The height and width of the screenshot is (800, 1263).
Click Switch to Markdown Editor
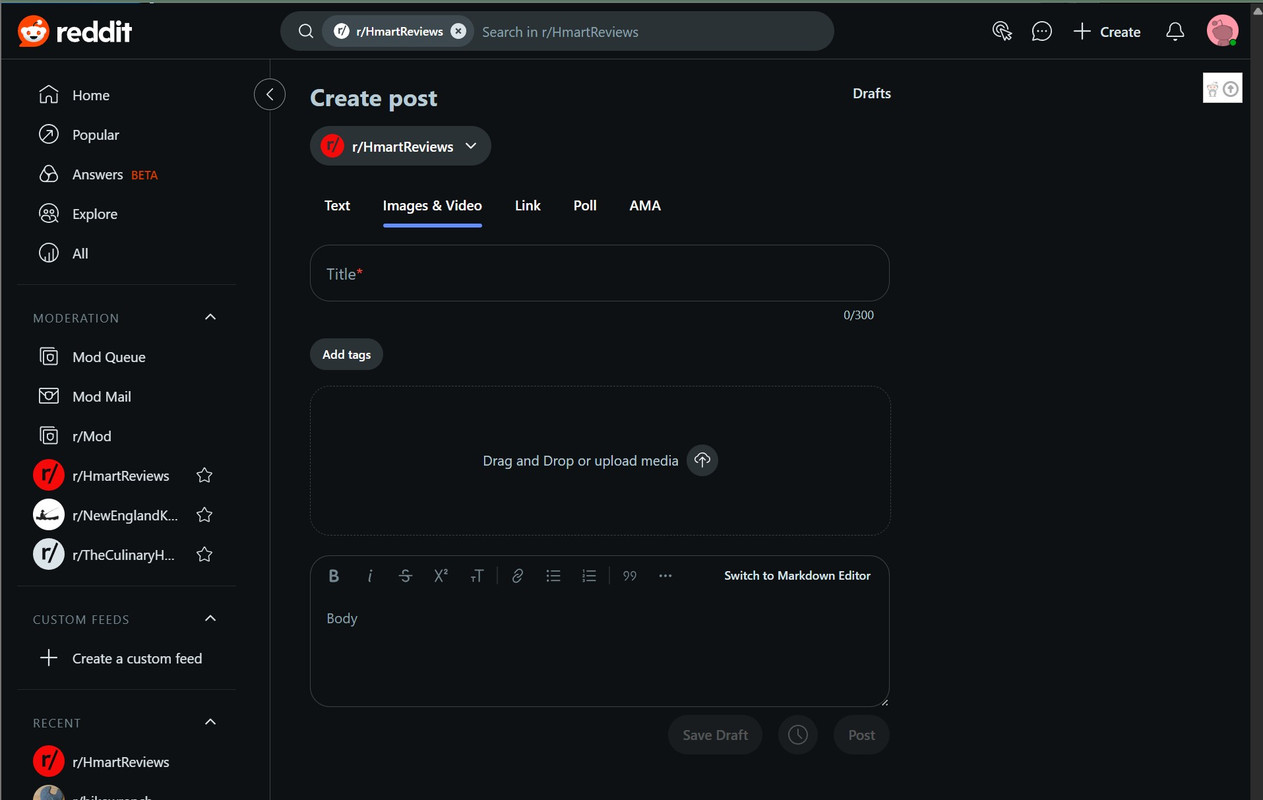797,576
